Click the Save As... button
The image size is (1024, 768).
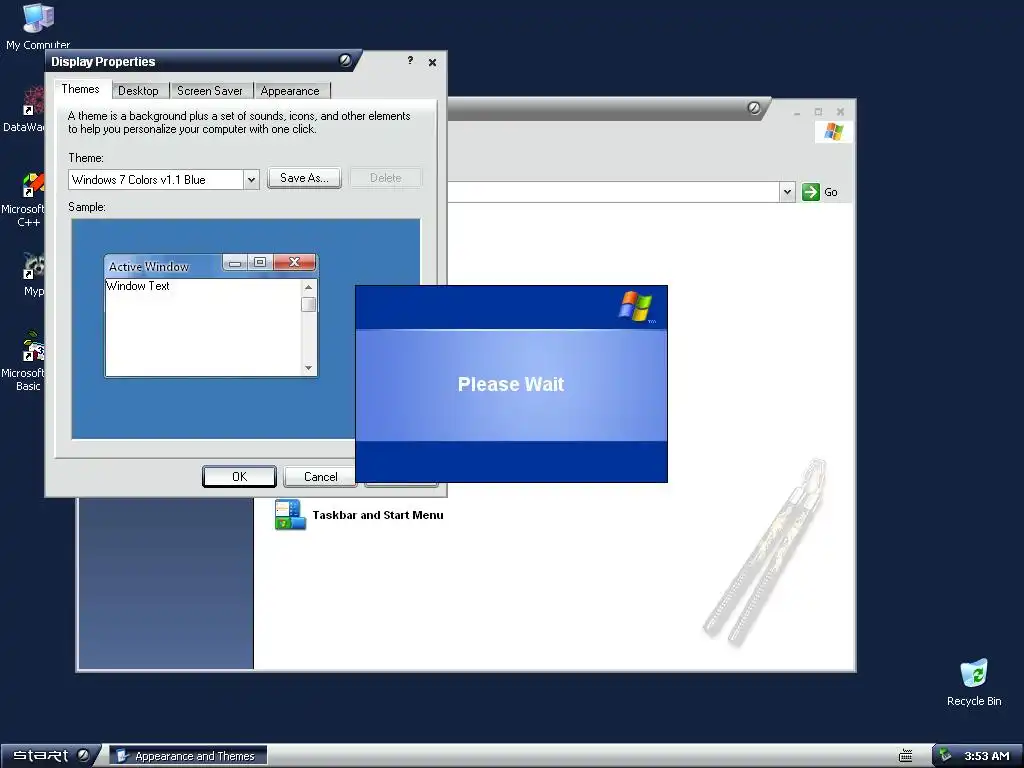[x=304, y=178]
